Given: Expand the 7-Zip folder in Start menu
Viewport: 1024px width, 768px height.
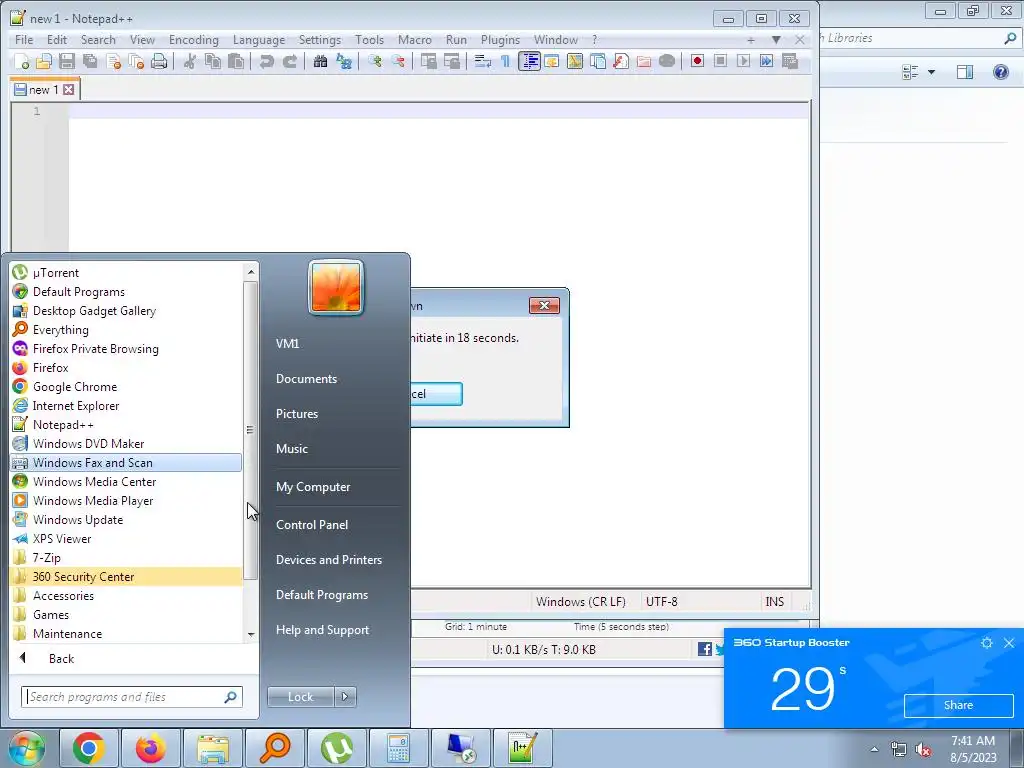Looking at the screenshot, I should (126, 558).
